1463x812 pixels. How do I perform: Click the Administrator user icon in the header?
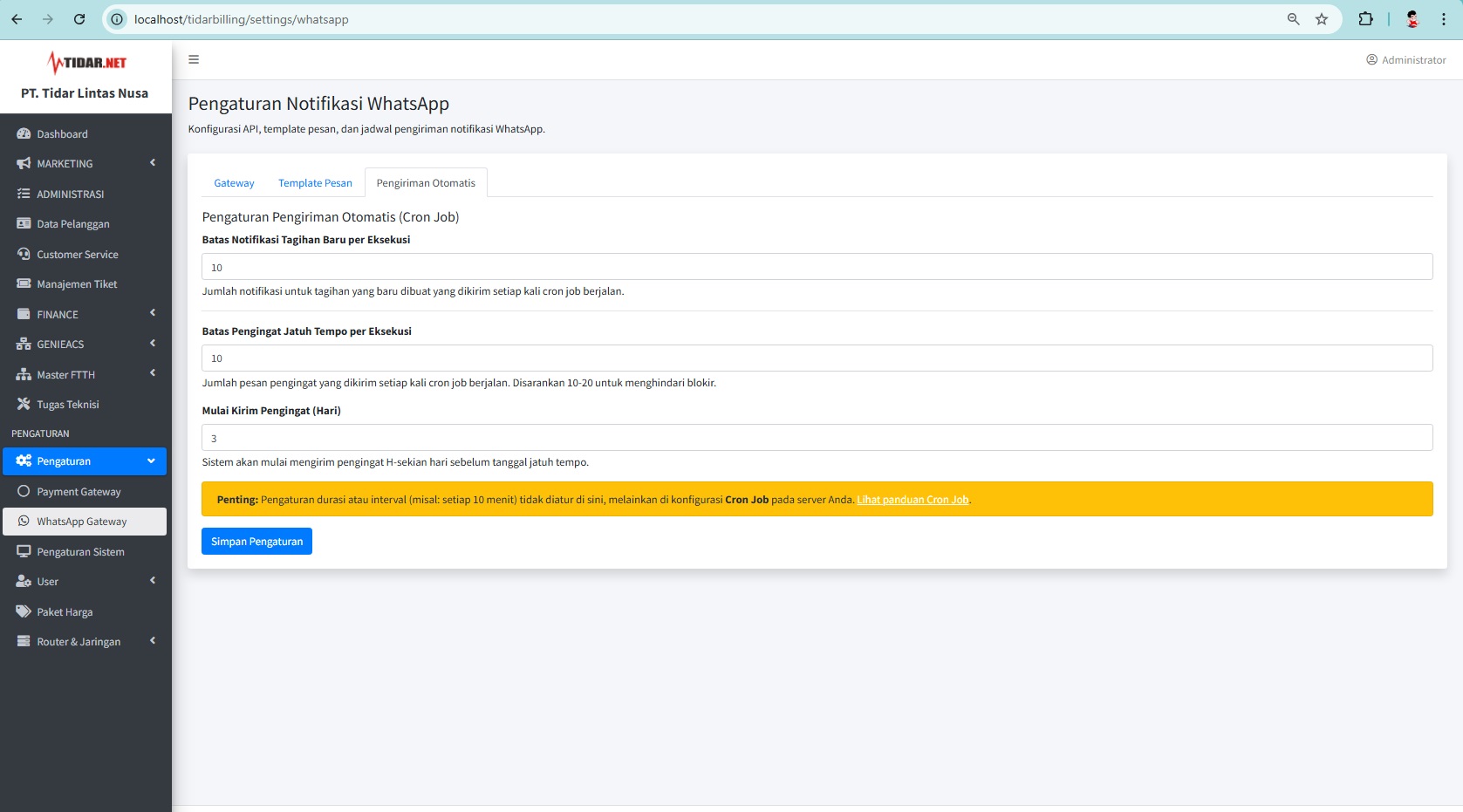[x=1371, y=60]
